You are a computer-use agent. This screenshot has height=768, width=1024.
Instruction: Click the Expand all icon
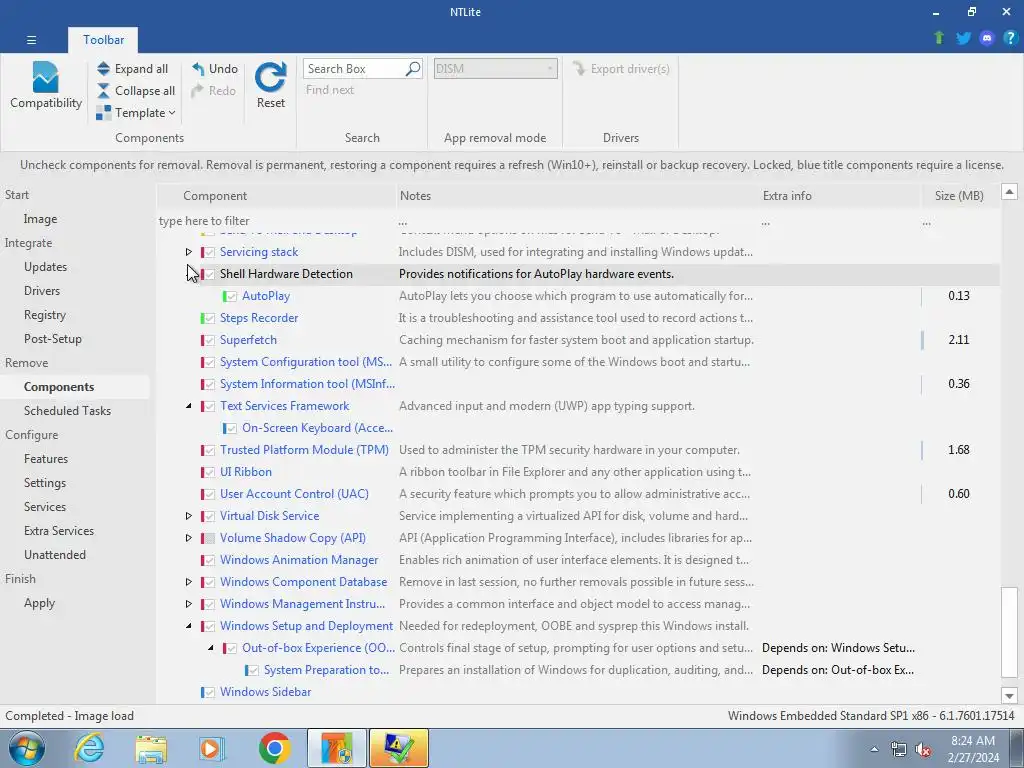103,69
